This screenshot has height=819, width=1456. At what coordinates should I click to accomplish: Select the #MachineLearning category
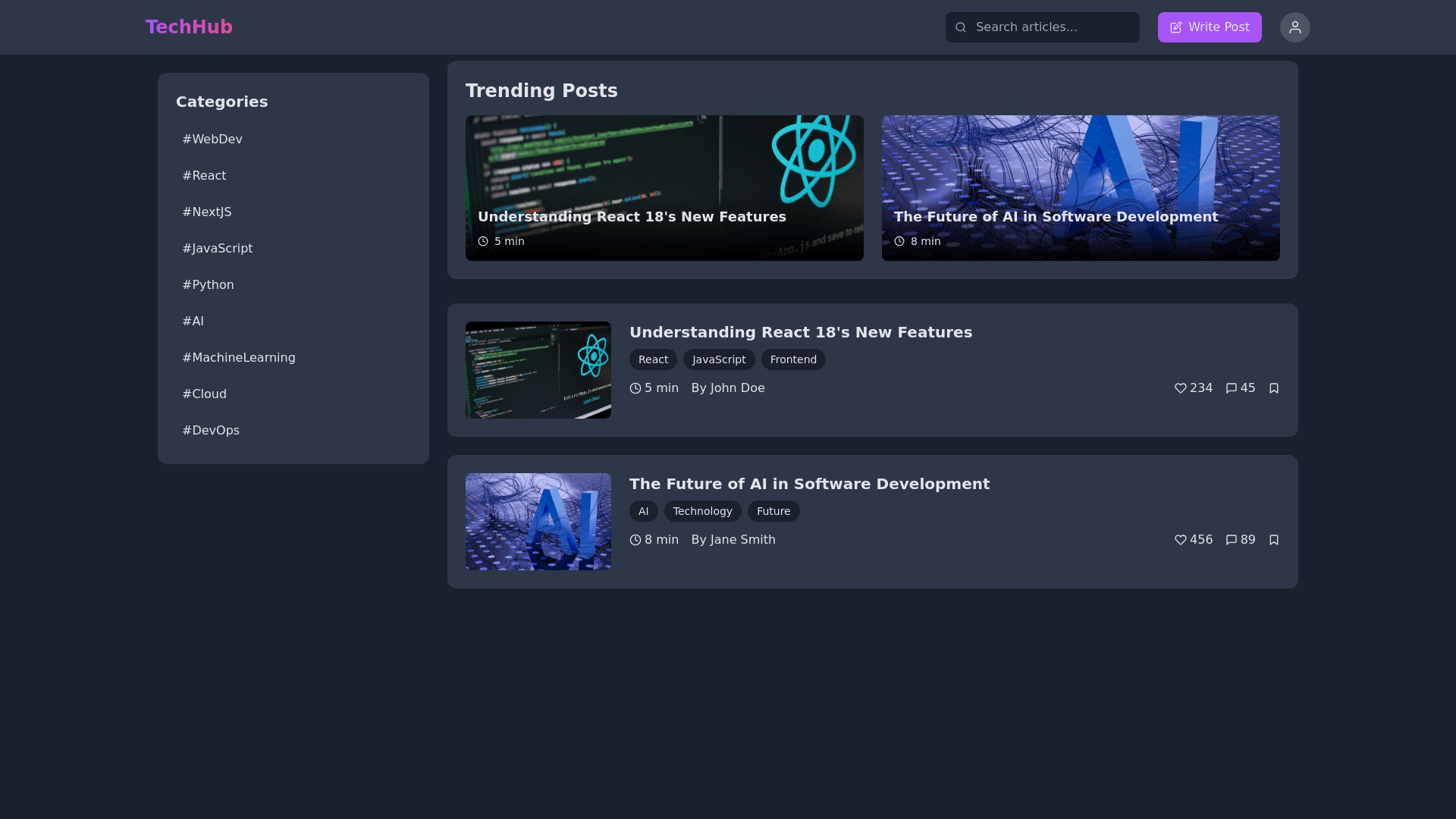coord(239,358)
